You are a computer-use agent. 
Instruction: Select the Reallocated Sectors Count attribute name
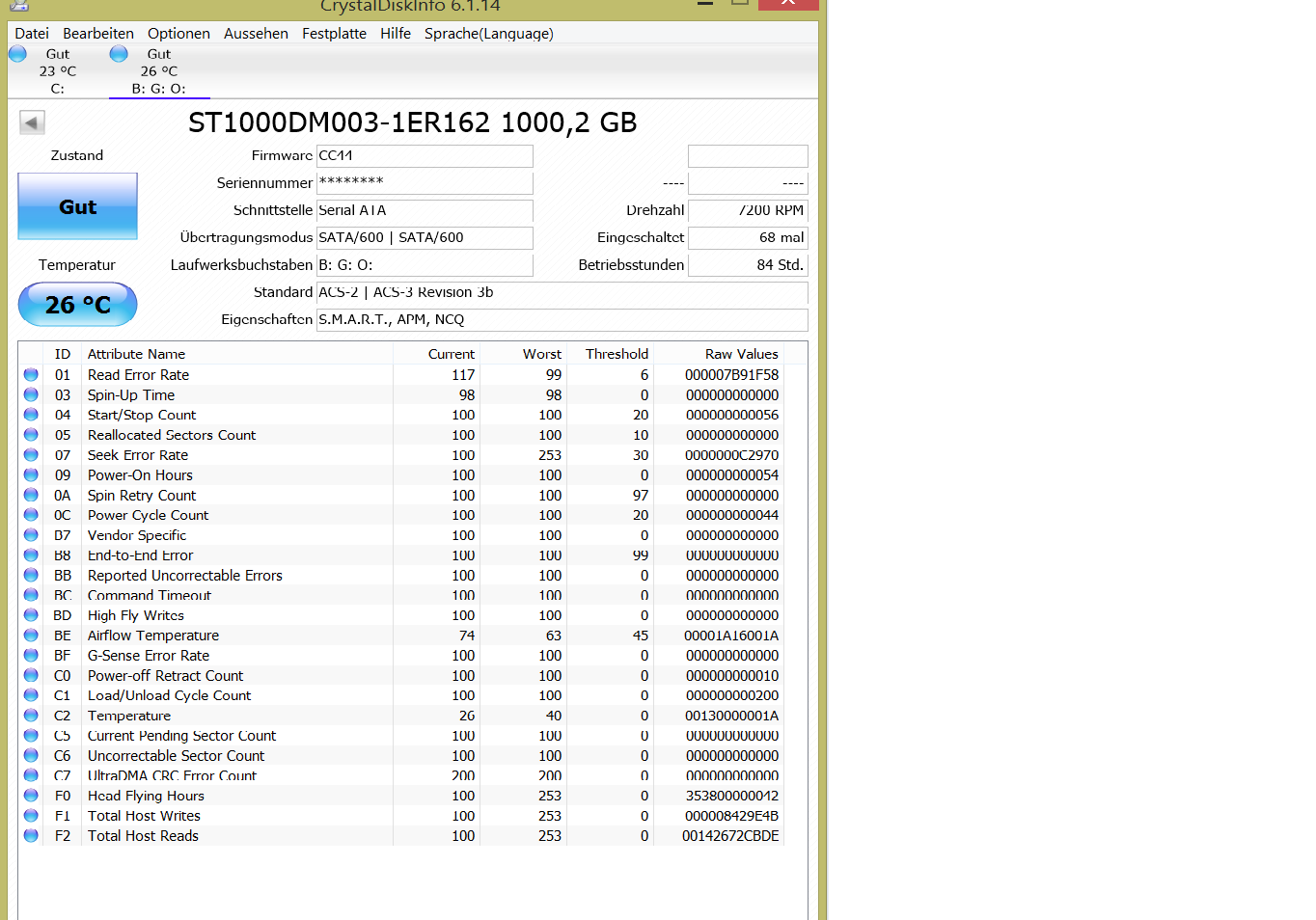pyautogui.click(x=172, y=435)
